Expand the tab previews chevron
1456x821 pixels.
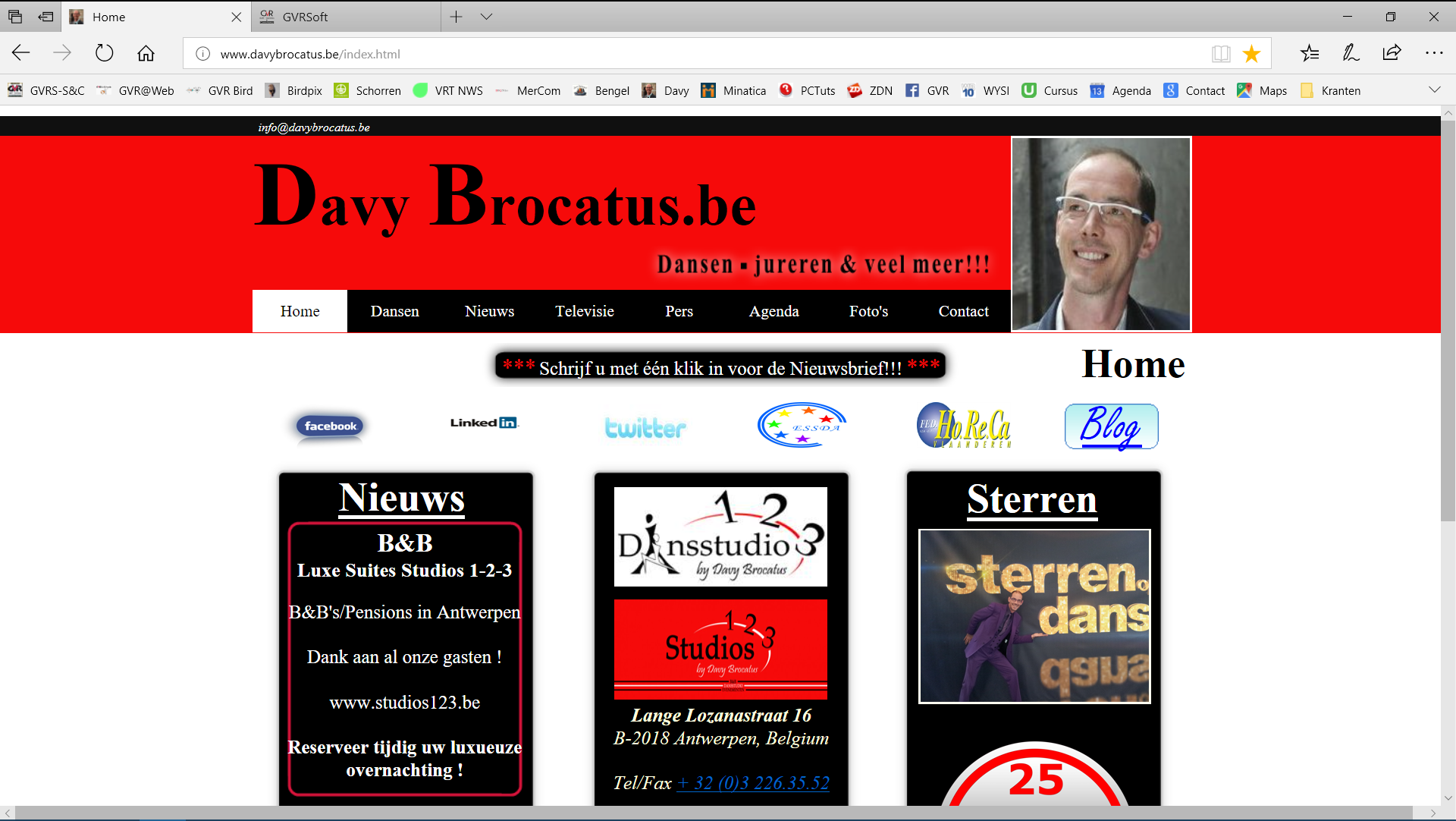pos(486,17)
